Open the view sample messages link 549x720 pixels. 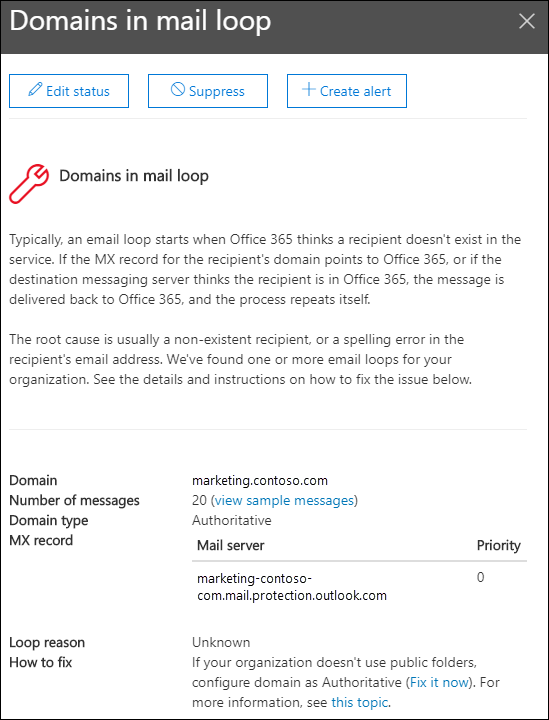click(285, 500)
